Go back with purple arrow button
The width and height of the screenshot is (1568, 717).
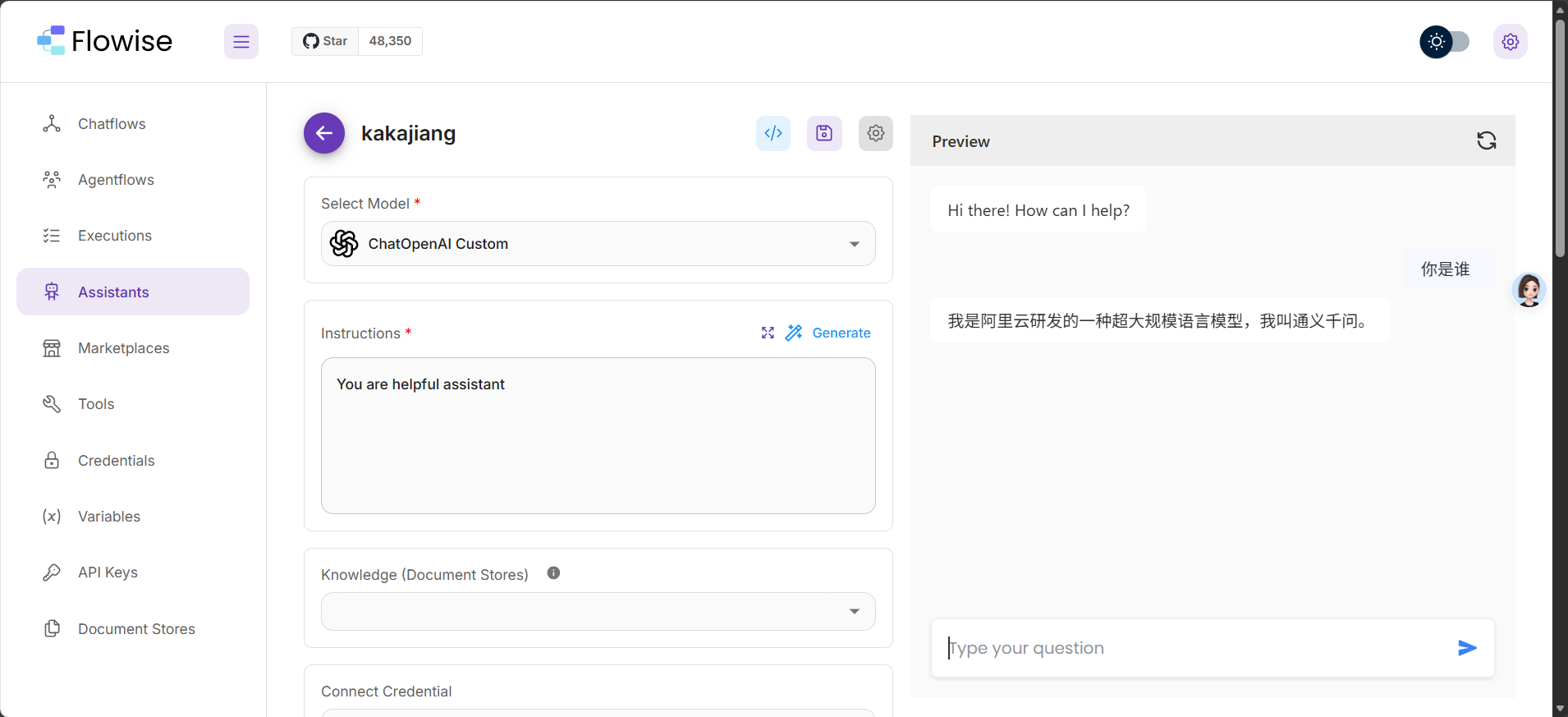pyautogui.click(x=324, y=133)
